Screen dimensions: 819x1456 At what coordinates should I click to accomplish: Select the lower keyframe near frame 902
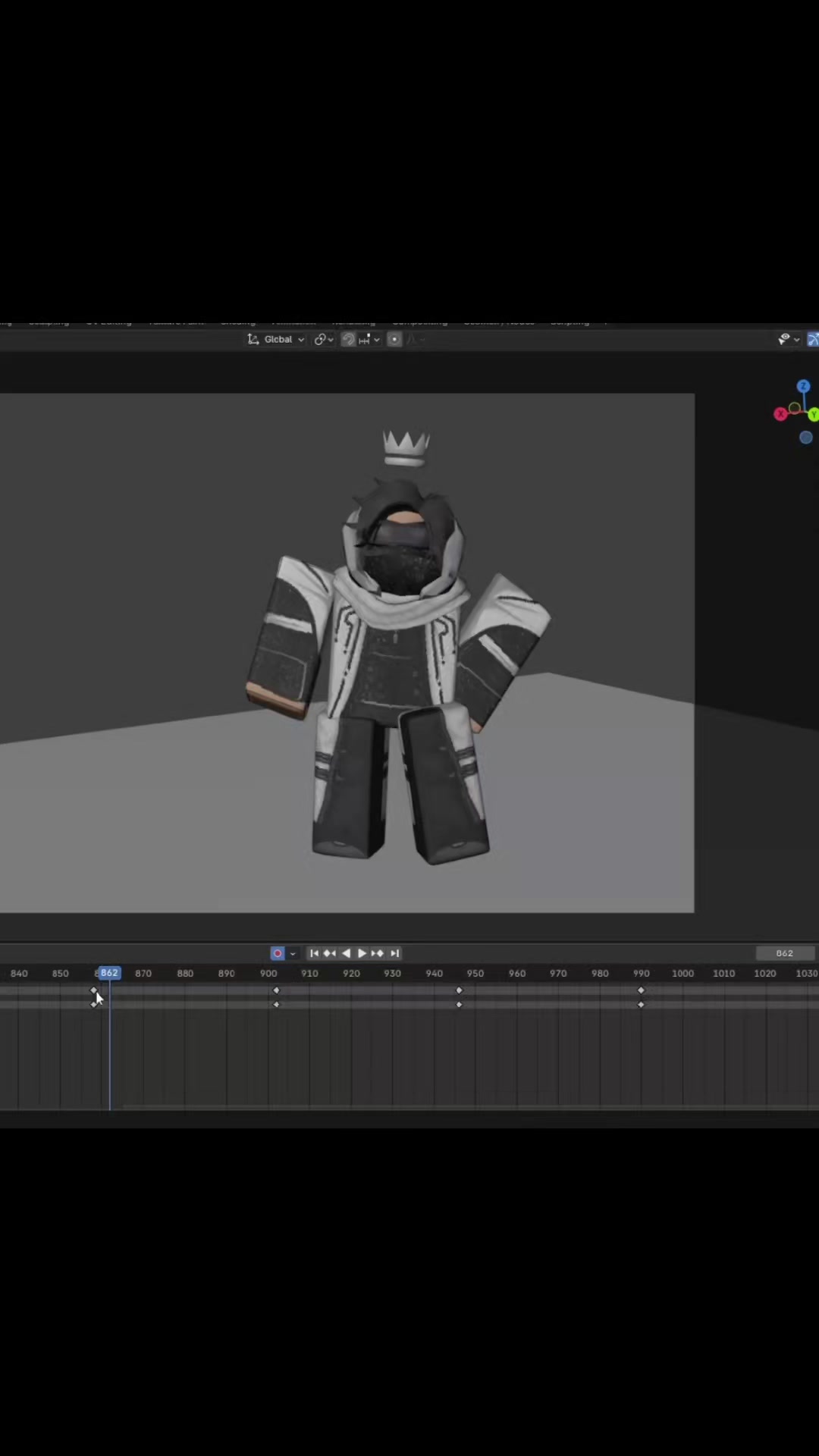click(276, 1005)
